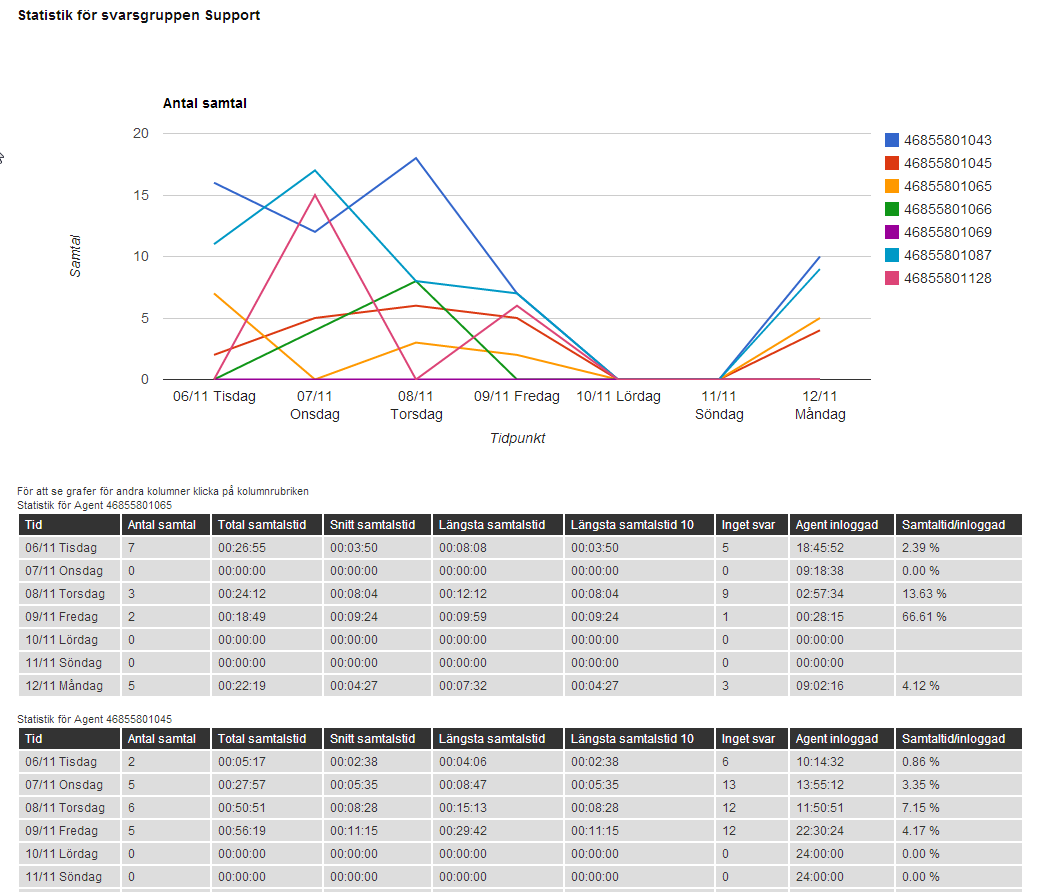Click Längsta samtalstid 10 header in Agent 46855801045 table
Screen dimensions: 1042x892
point(639,738)
